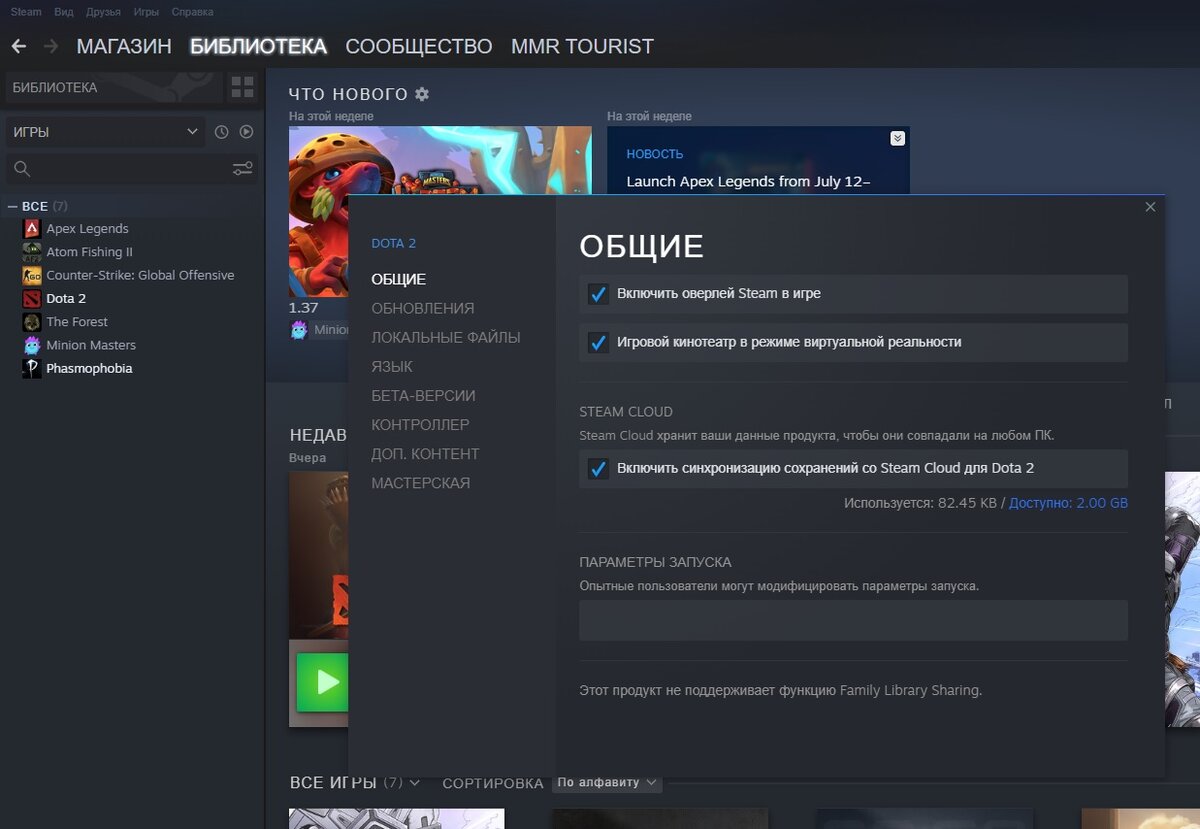
Task: Switch library to grid view icon
Action: click(242, 87)
